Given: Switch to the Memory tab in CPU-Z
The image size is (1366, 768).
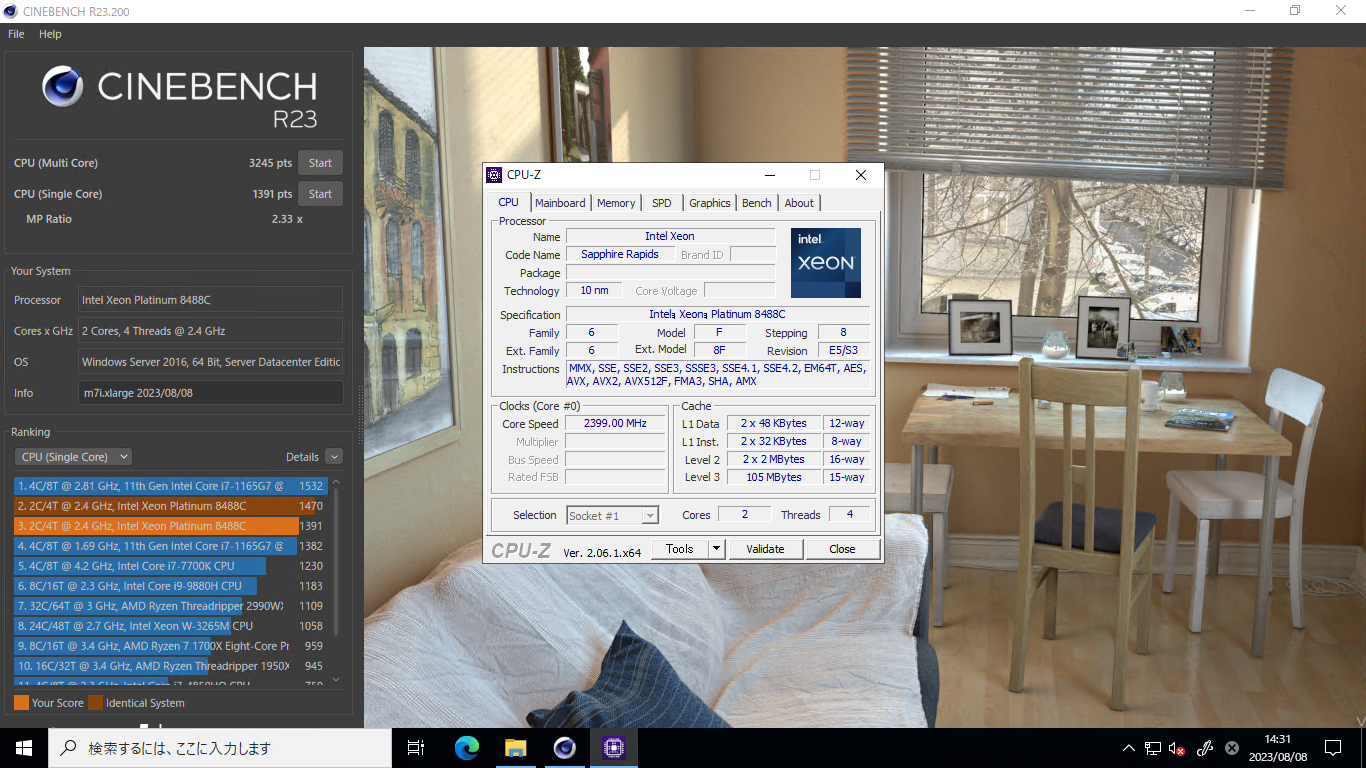Looking at the screenshot, I should coord(616,203).
